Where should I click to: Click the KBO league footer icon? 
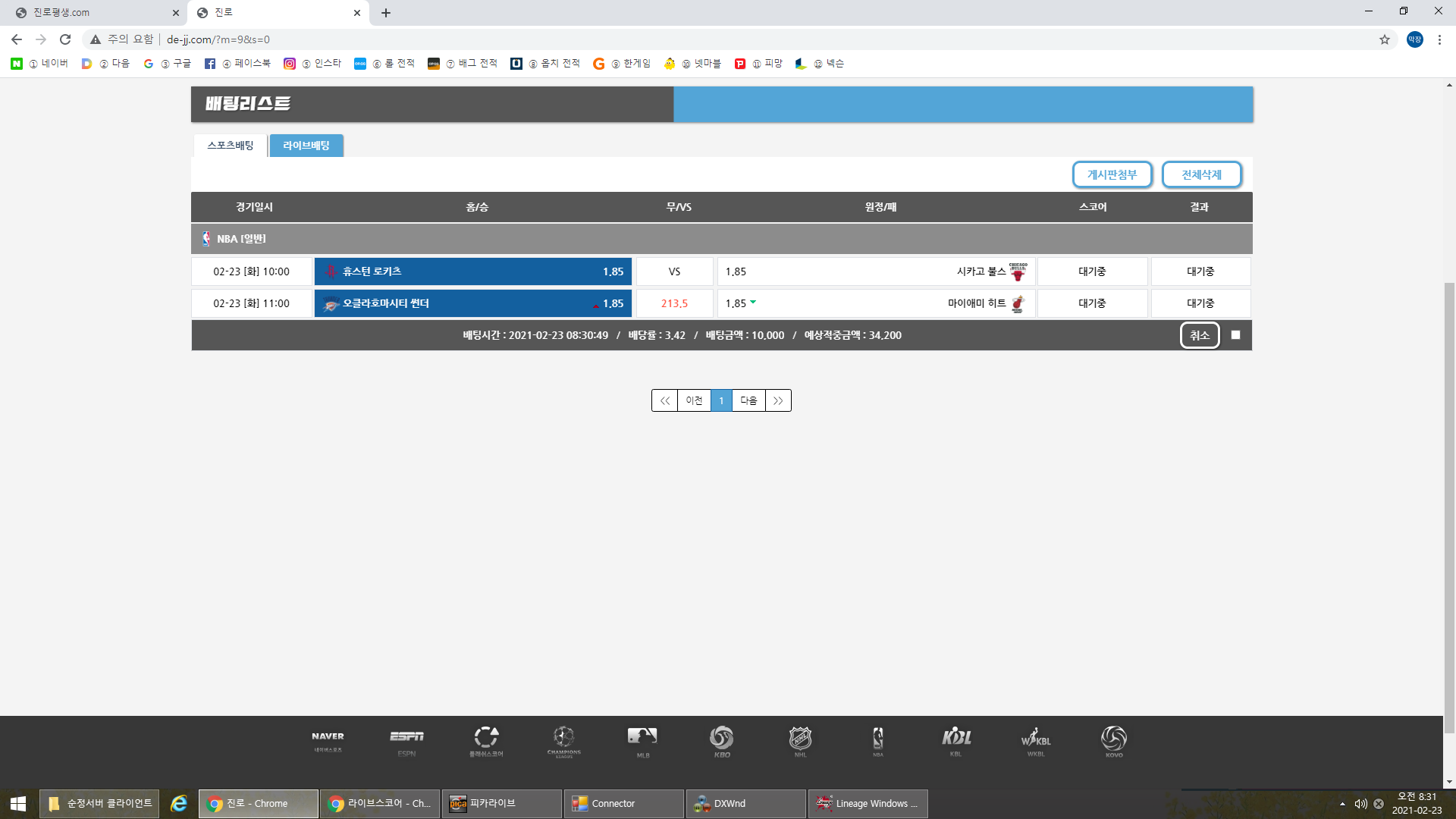click(x=721, y=741)
